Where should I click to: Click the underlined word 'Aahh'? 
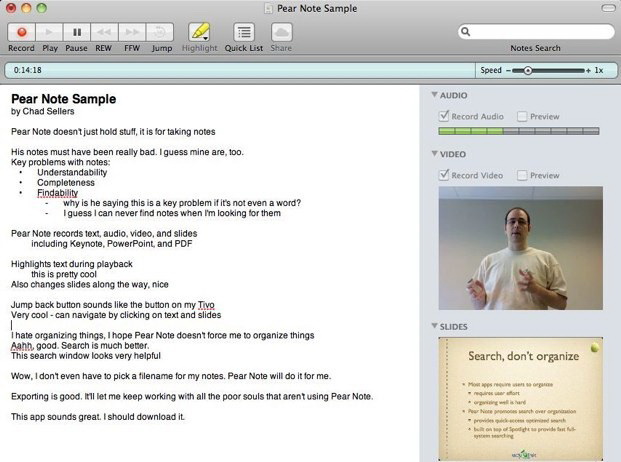(21, 346)
